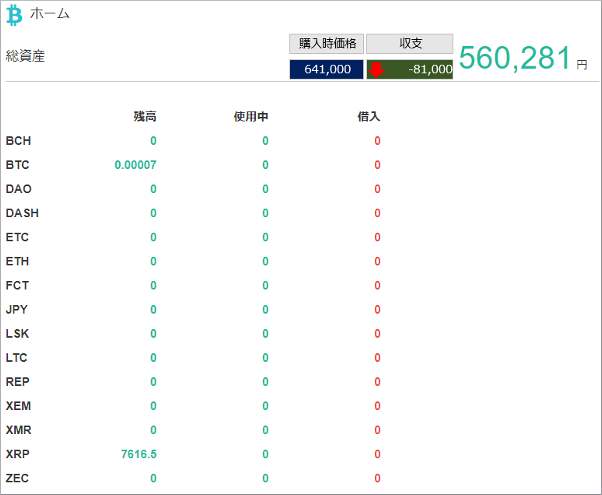The height and width of the screenshot is (495, 602).
Task: Click the BTC balance 0.00007
Action: click(x=136, y=165)
